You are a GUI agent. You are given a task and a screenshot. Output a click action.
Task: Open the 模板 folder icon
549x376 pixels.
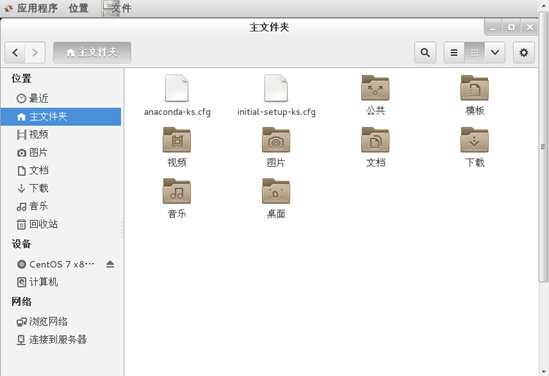click(474, 88)
